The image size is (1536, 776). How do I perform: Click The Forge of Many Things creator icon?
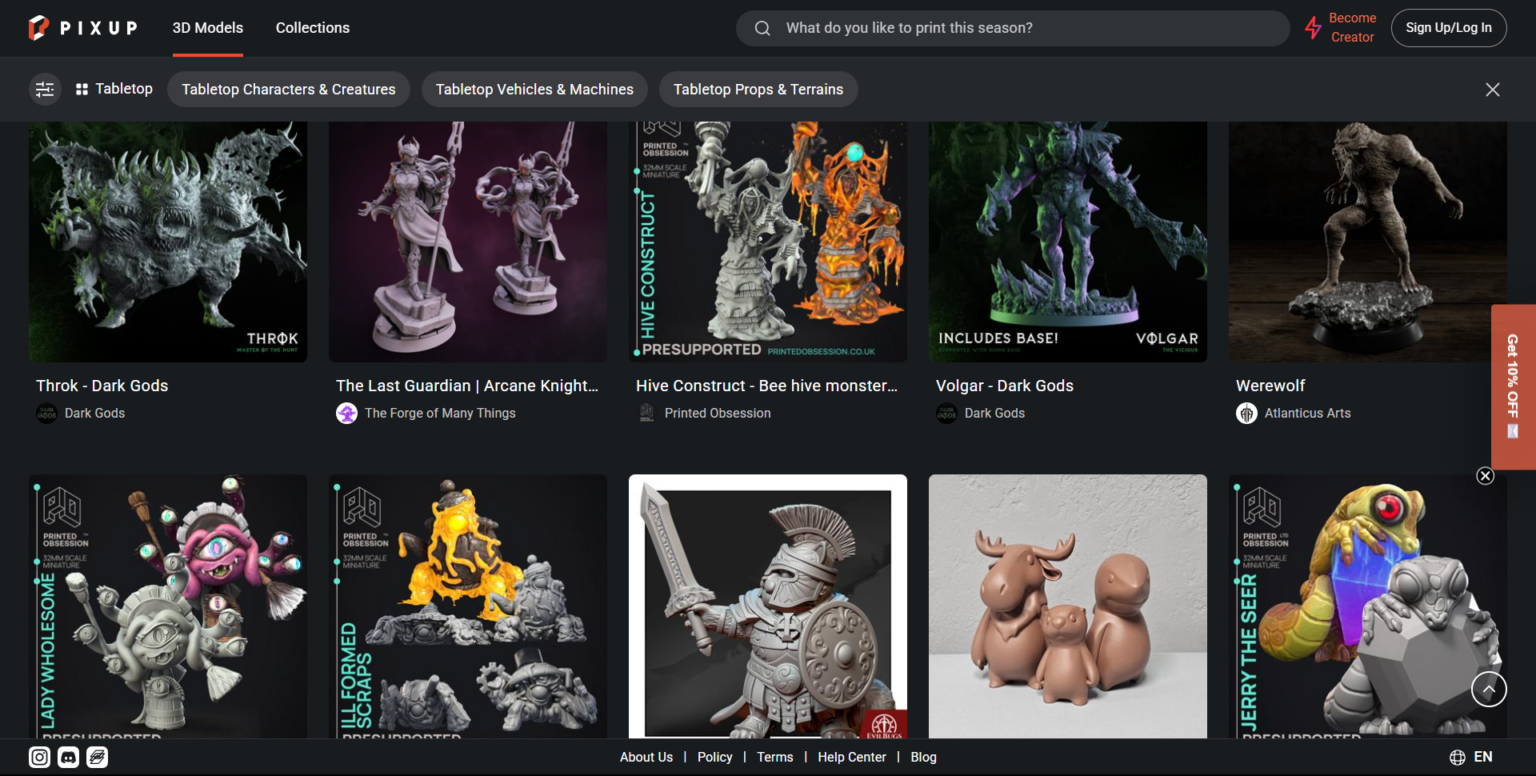[346, 413]
